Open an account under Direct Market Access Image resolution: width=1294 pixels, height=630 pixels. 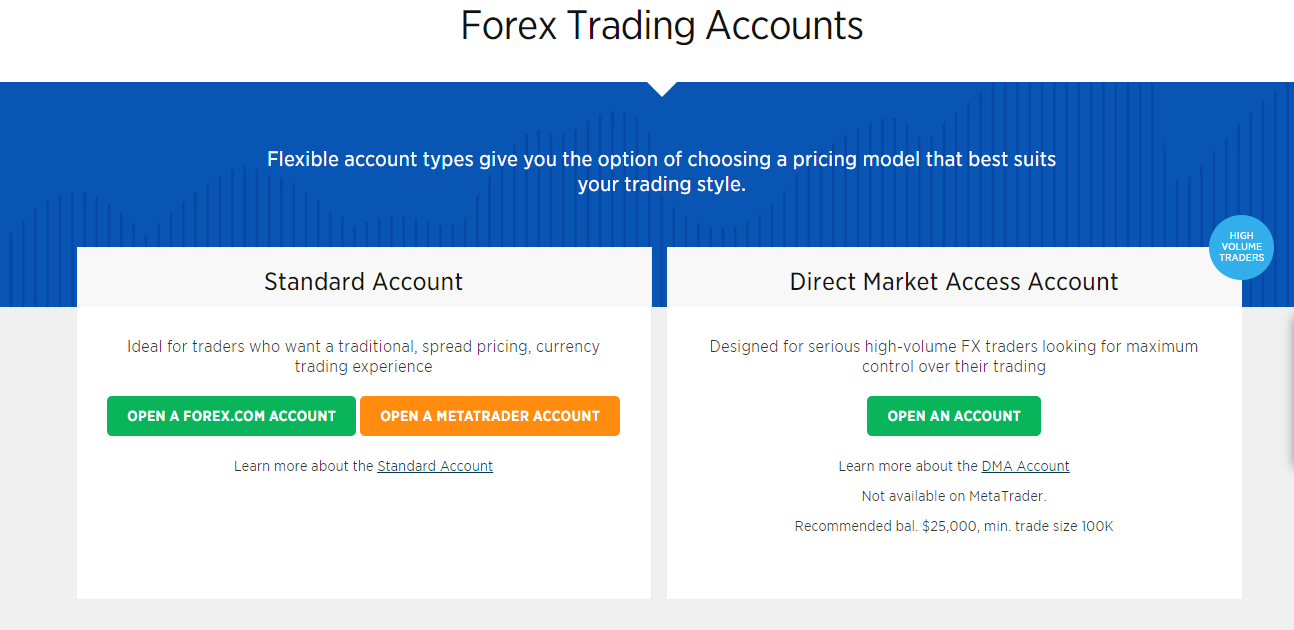(953, 415)
